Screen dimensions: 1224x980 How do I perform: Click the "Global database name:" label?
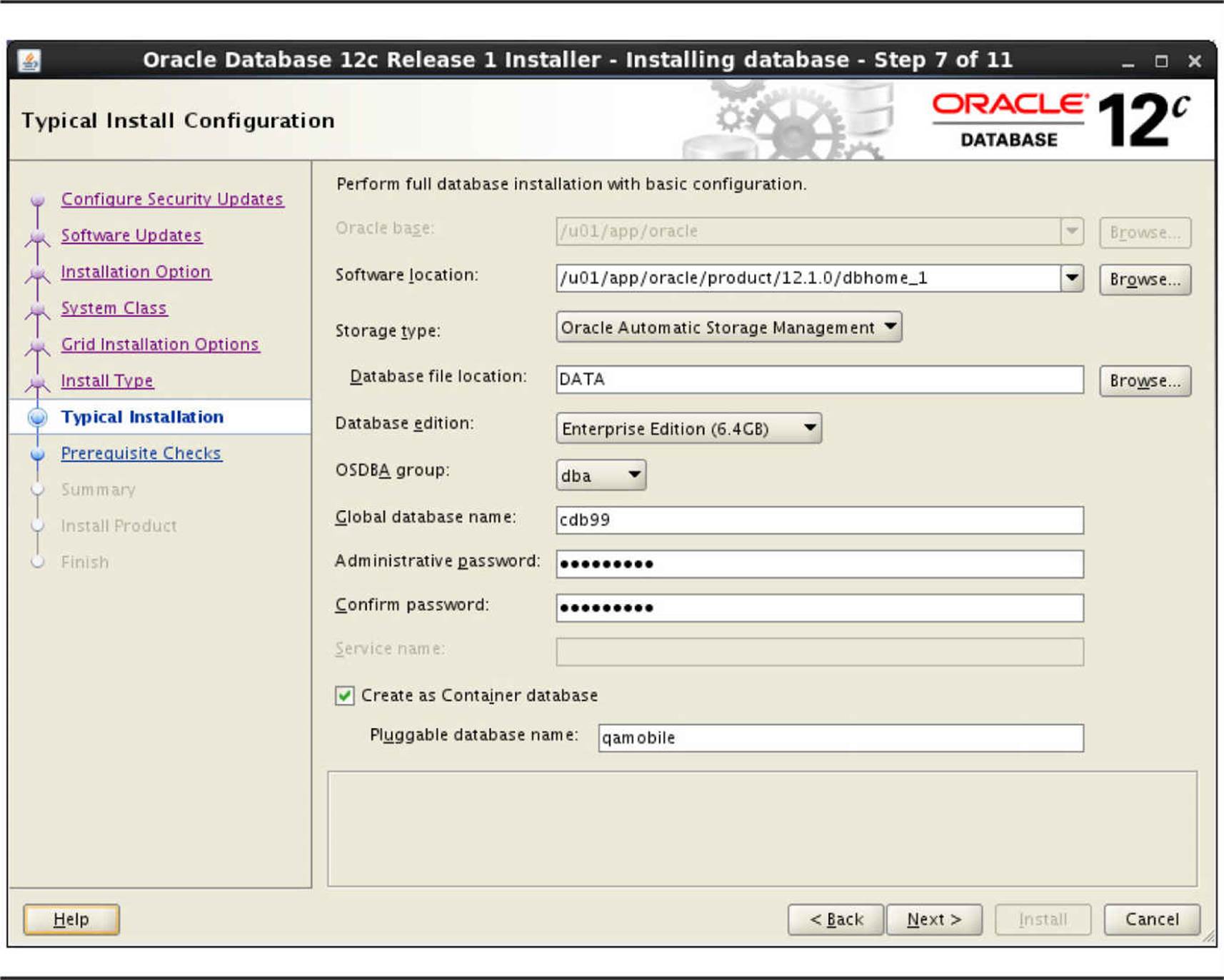[x=426, y=517]
